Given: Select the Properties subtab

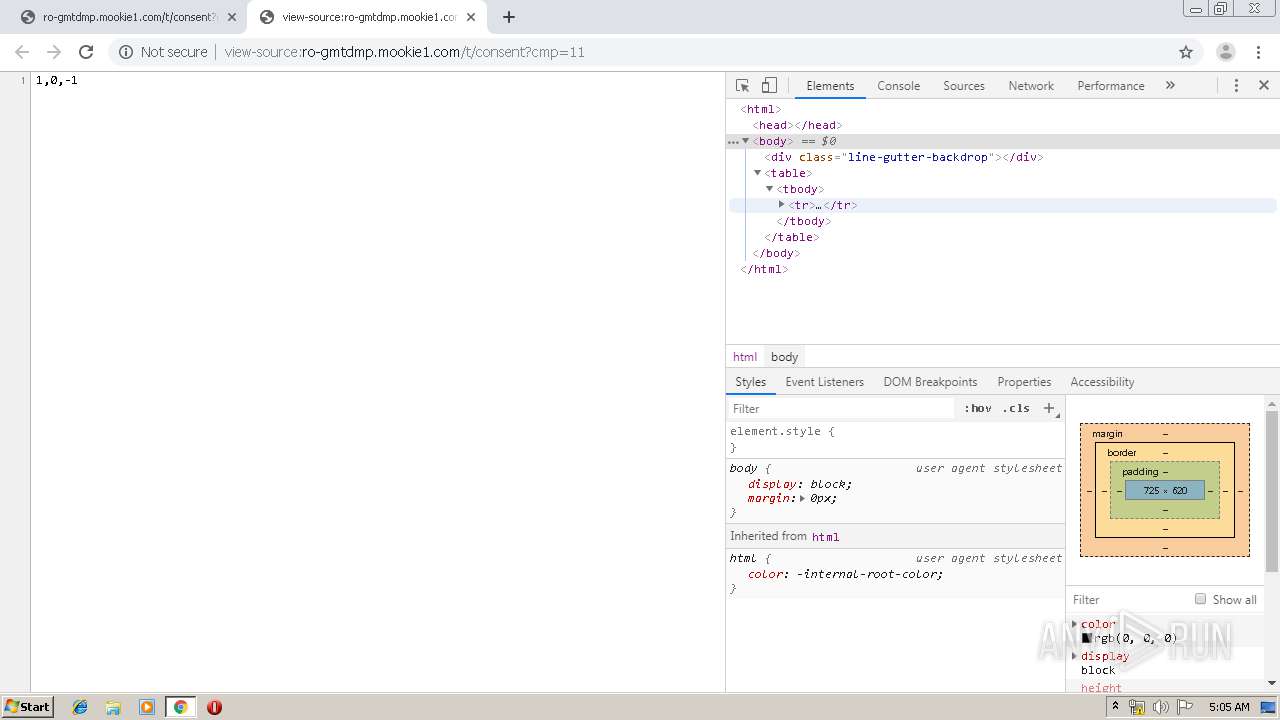Looking at the screenshot, I should [1024, 382].
